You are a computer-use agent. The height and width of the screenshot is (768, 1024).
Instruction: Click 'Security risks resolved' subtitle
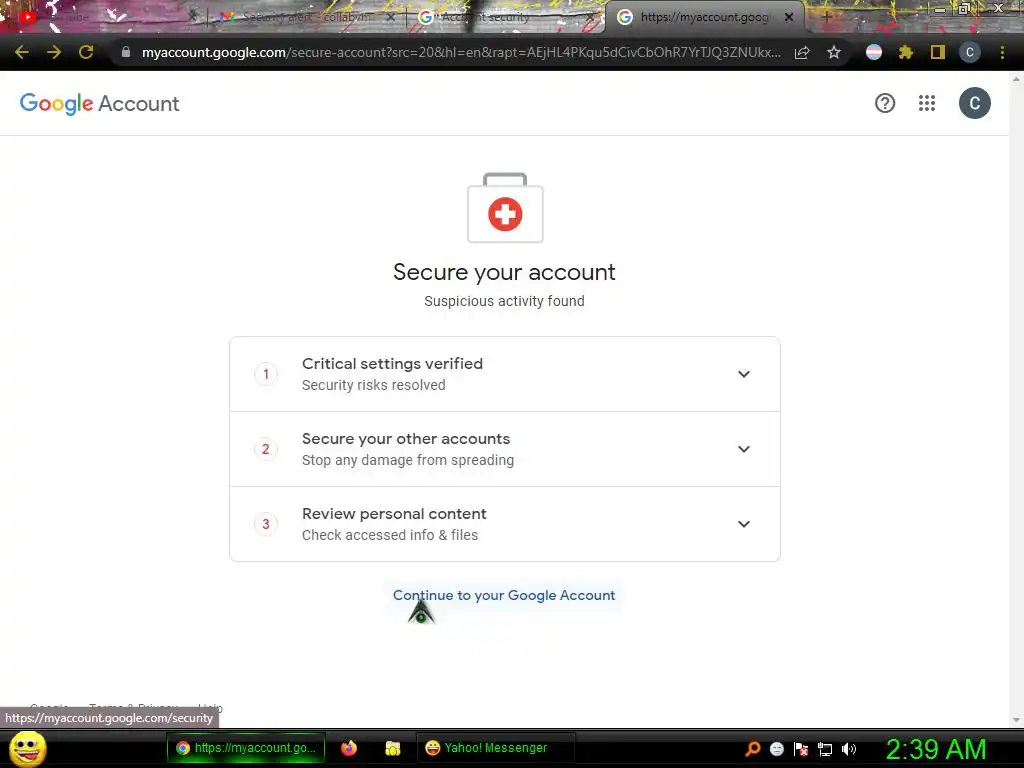pos(374,385)
